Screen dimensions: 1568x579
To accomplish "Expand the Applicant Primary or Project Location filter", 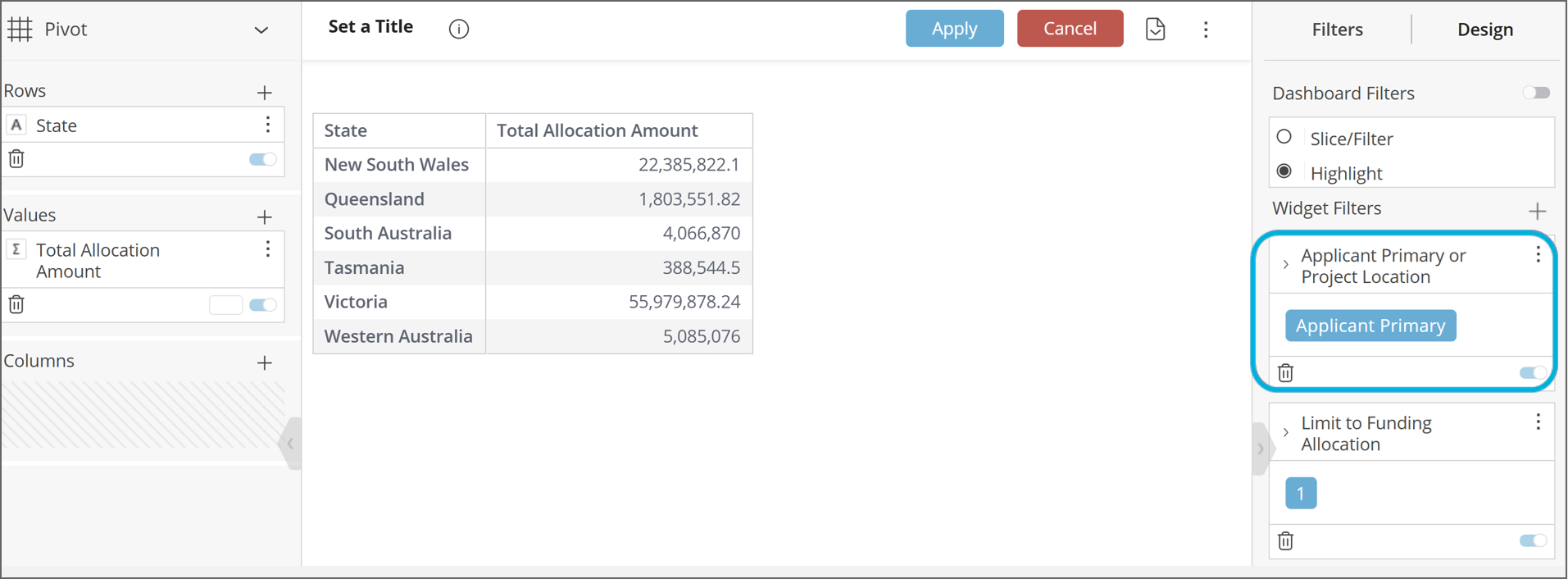I will pyautogui.click(x=1285, y=265).
